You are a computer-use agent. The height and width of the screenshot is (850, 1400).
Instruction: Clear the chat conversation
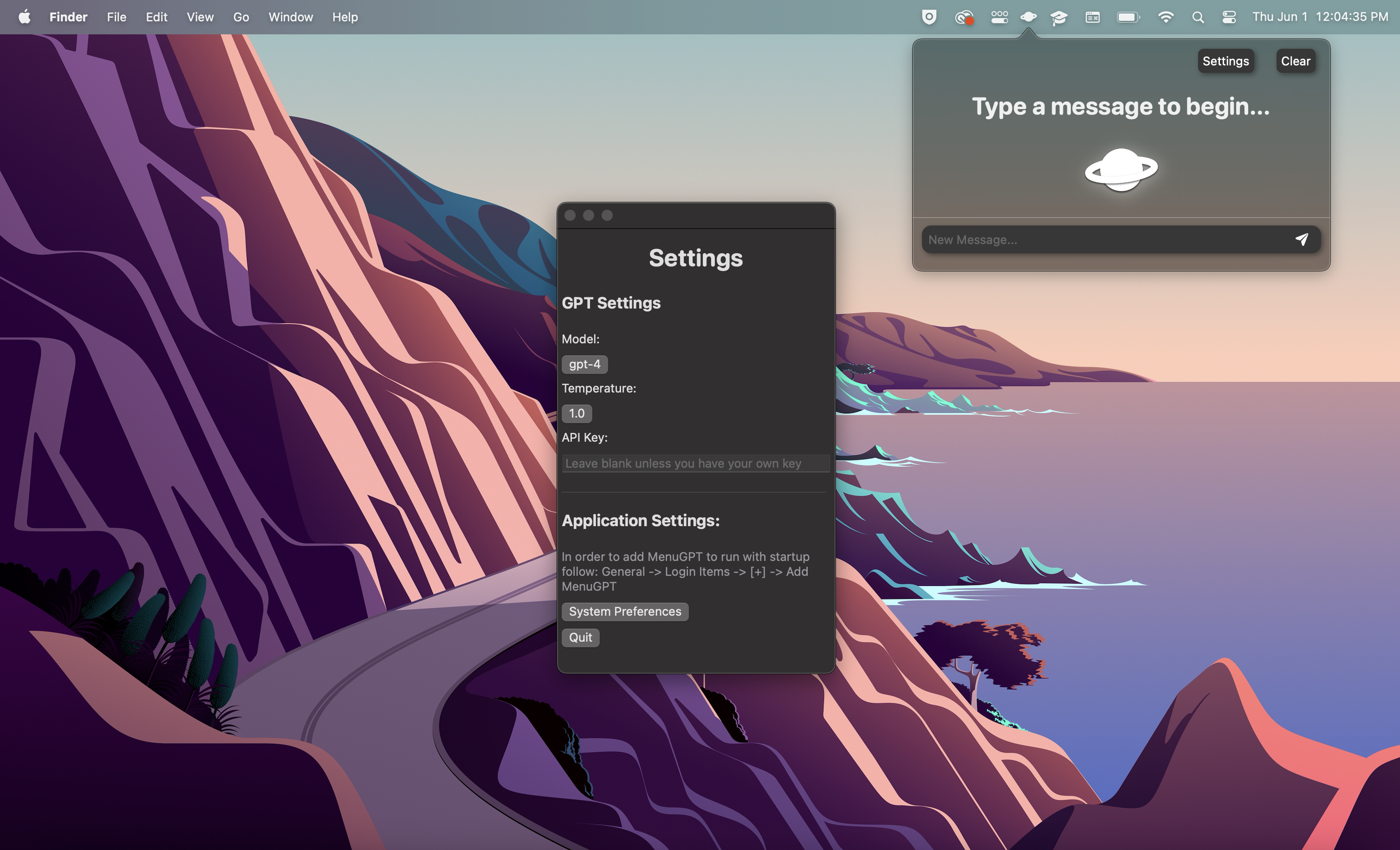click(1295, 61)
